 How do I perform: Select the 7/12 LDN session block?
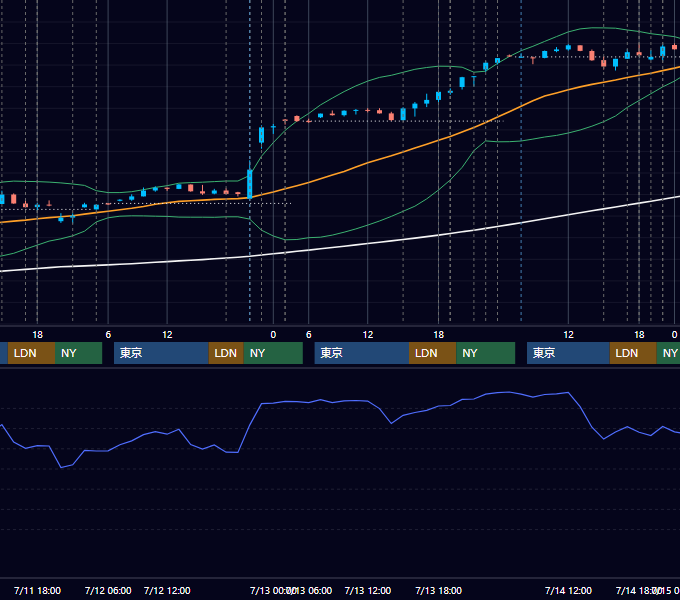coord(226,353)
